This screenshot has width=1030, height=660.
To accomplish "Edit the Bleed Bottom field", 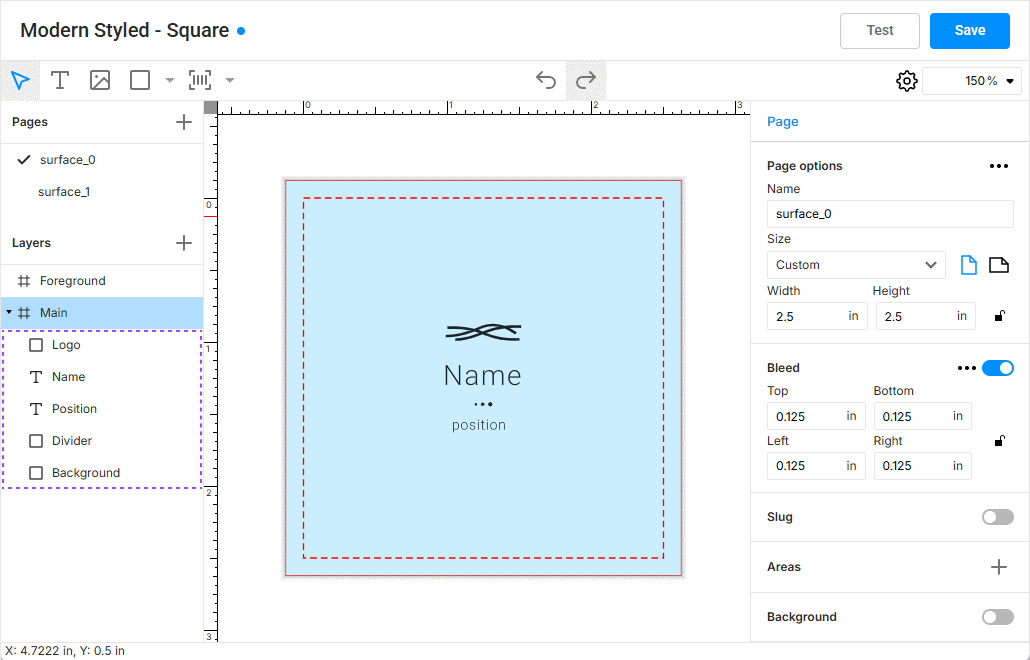I will (922, 416).
